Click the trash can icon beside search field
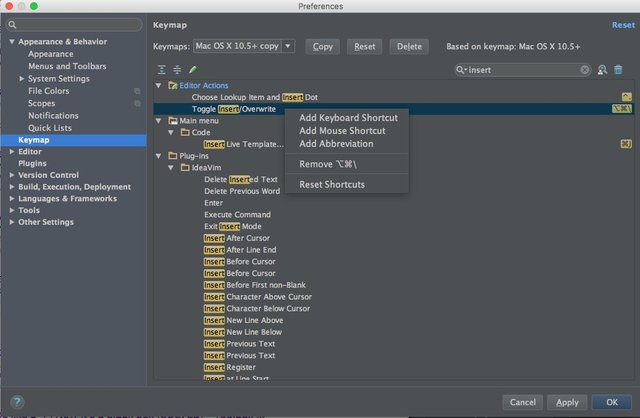Viewport: 640px width, 418px height. (618, 70)
